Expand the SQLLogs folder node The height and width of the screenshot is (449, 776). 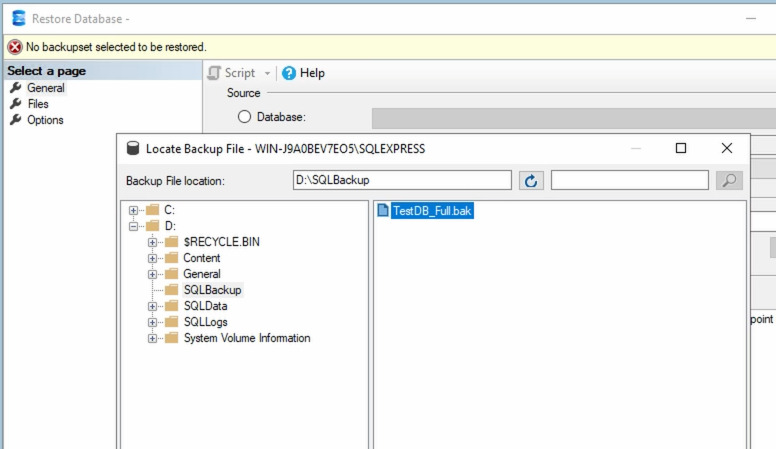[152, 322]
